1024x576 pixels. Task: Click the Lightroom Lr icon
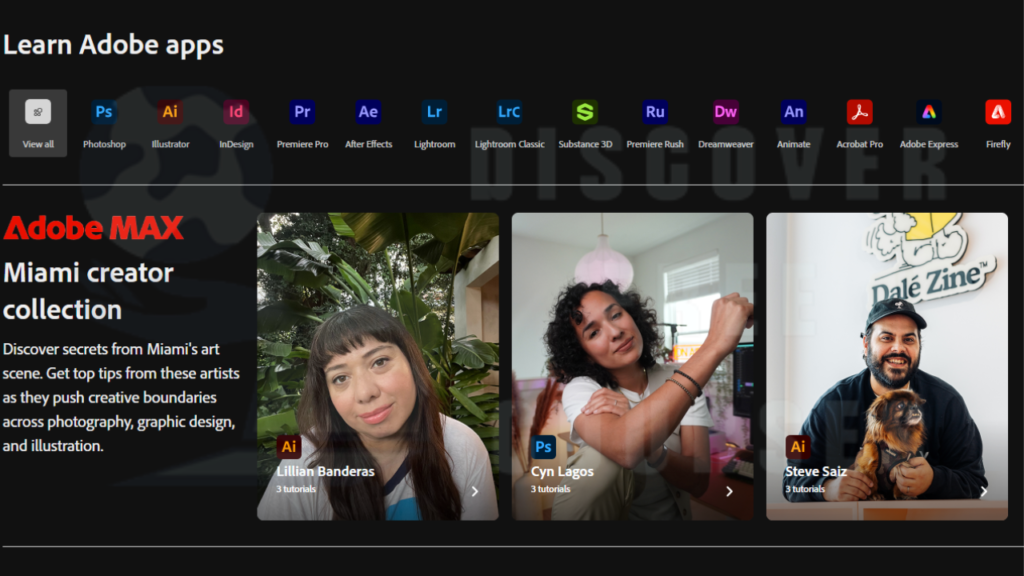pos(434,112)
